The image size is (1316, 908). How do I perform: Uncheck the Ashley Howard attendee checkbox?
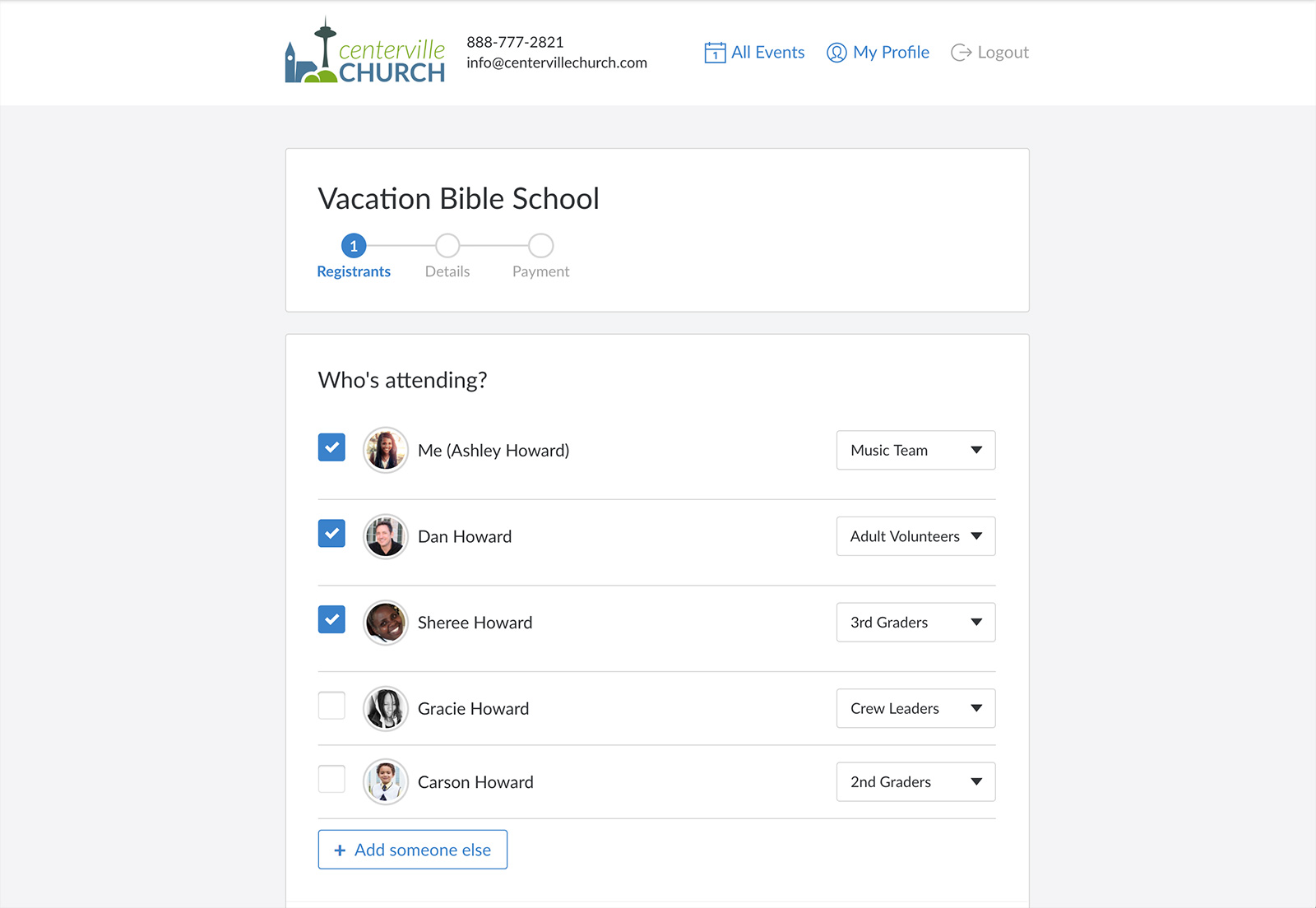point(331,447)
